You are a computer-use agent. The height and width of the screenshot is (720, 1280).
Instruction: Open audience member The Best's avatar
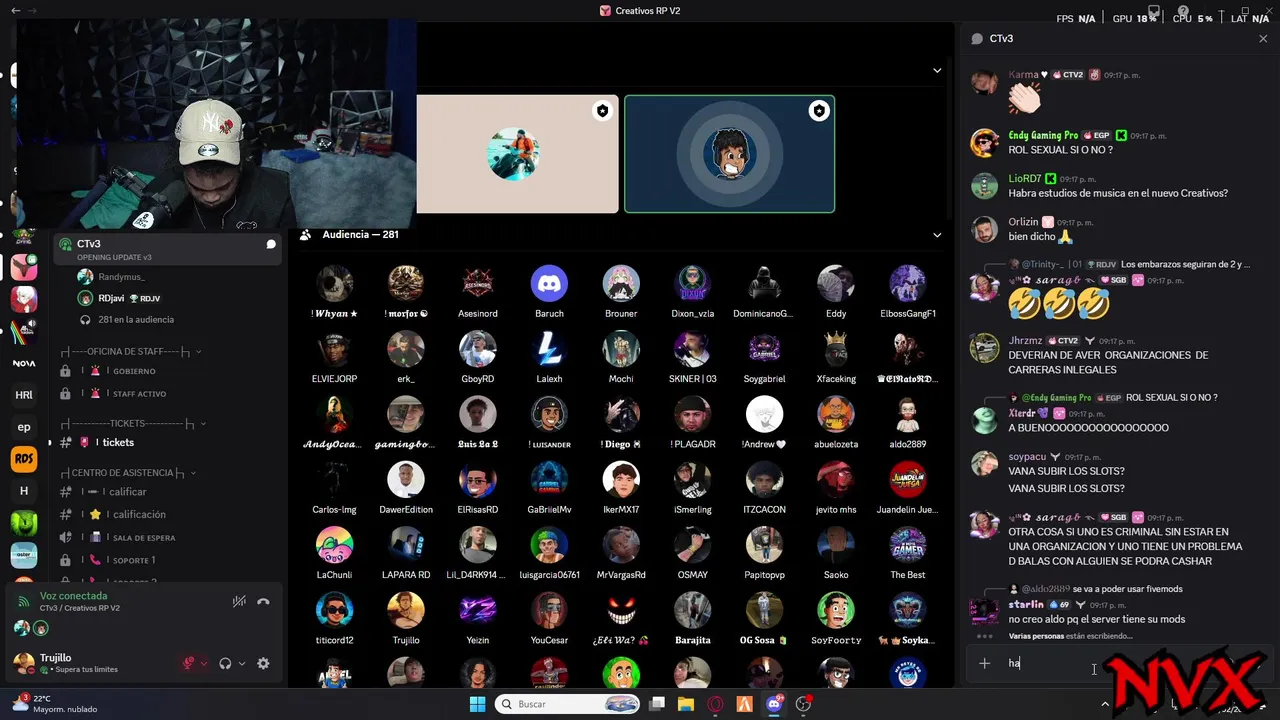click(x=908, y=545)
